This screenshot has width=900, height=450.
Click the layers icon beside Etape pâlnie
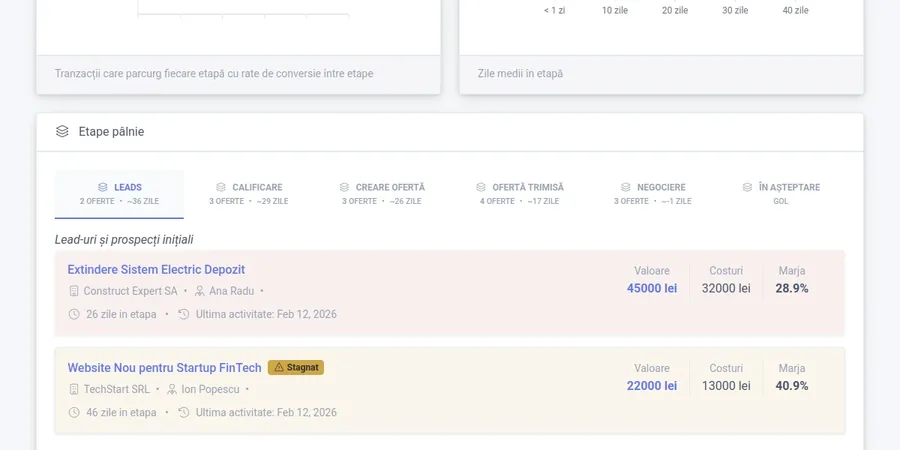pyautogui.click(x=62, y=131)
